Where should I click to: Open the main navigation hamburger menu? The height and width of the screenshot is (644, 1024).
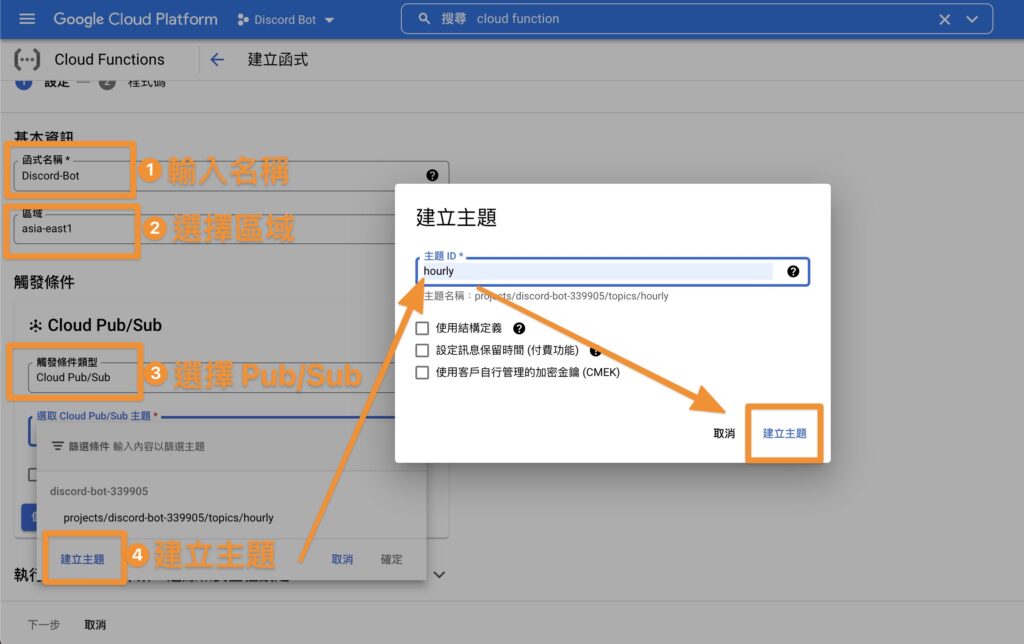pyautogui.click(x=27, y=19)
